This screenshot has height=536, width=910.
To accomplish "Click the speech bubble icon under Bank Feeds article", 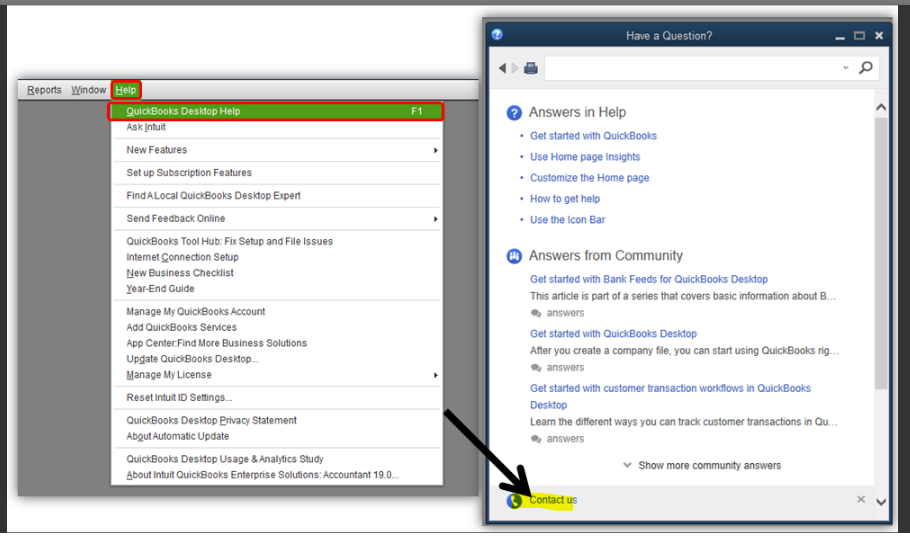I will (x=536, y=313).
